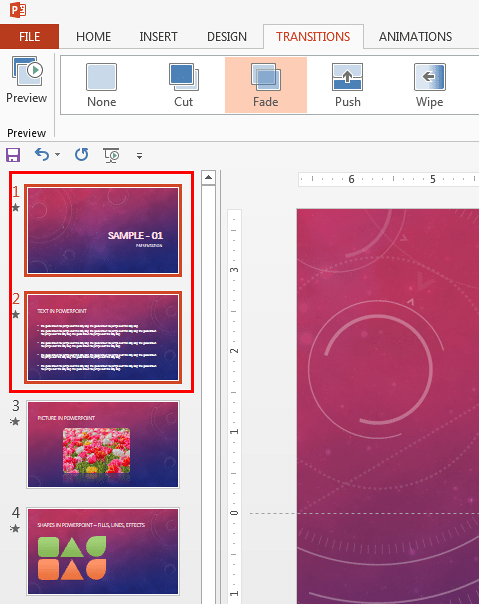Open the FILE tab

(x=29, y=37)
